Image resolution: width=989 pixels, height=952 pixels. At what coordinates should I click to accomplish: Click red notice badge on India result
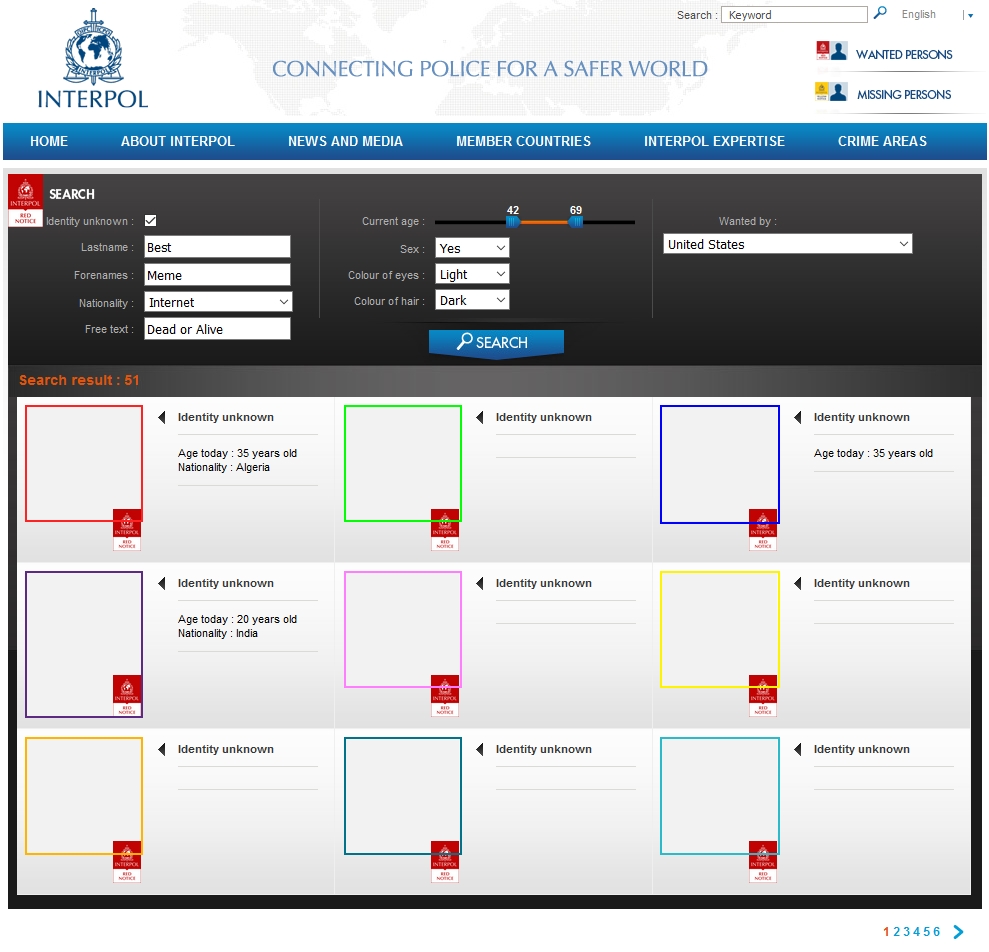point(127,695)
